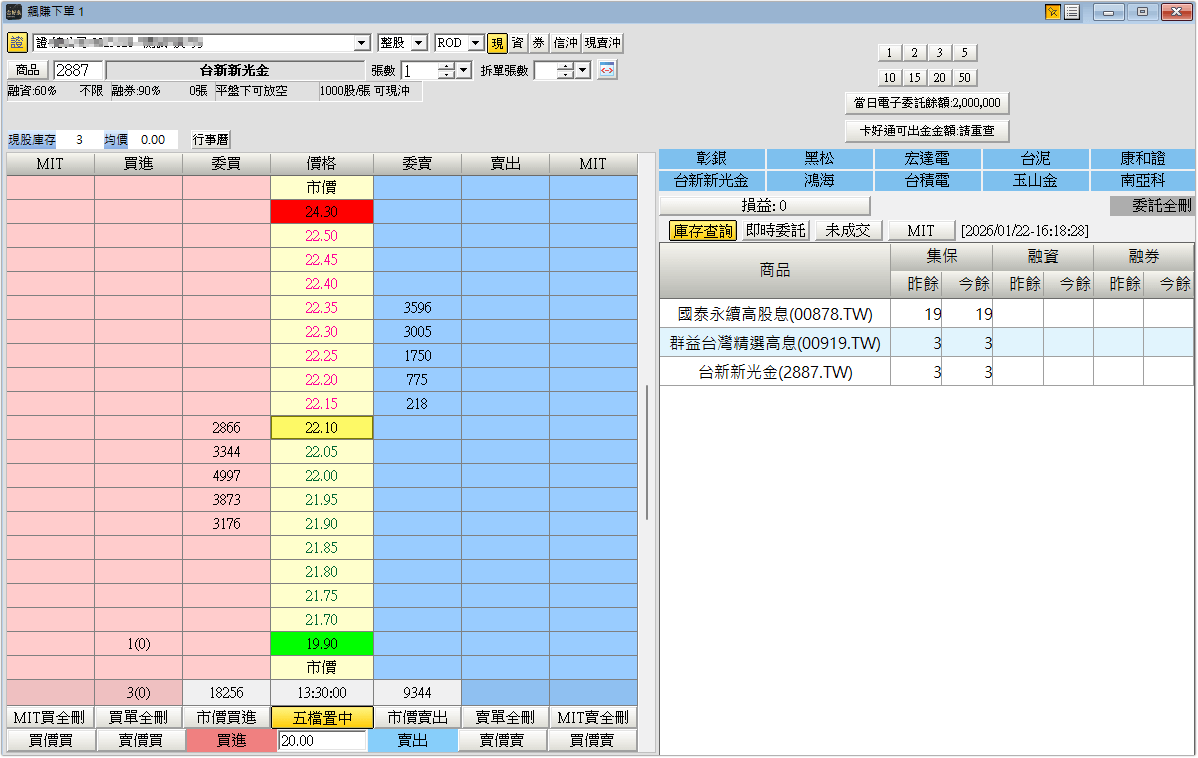Click the green 19.90 limit-down price cell
The width and height of the screenshot is (1198, 758).
tap(322, 644)
